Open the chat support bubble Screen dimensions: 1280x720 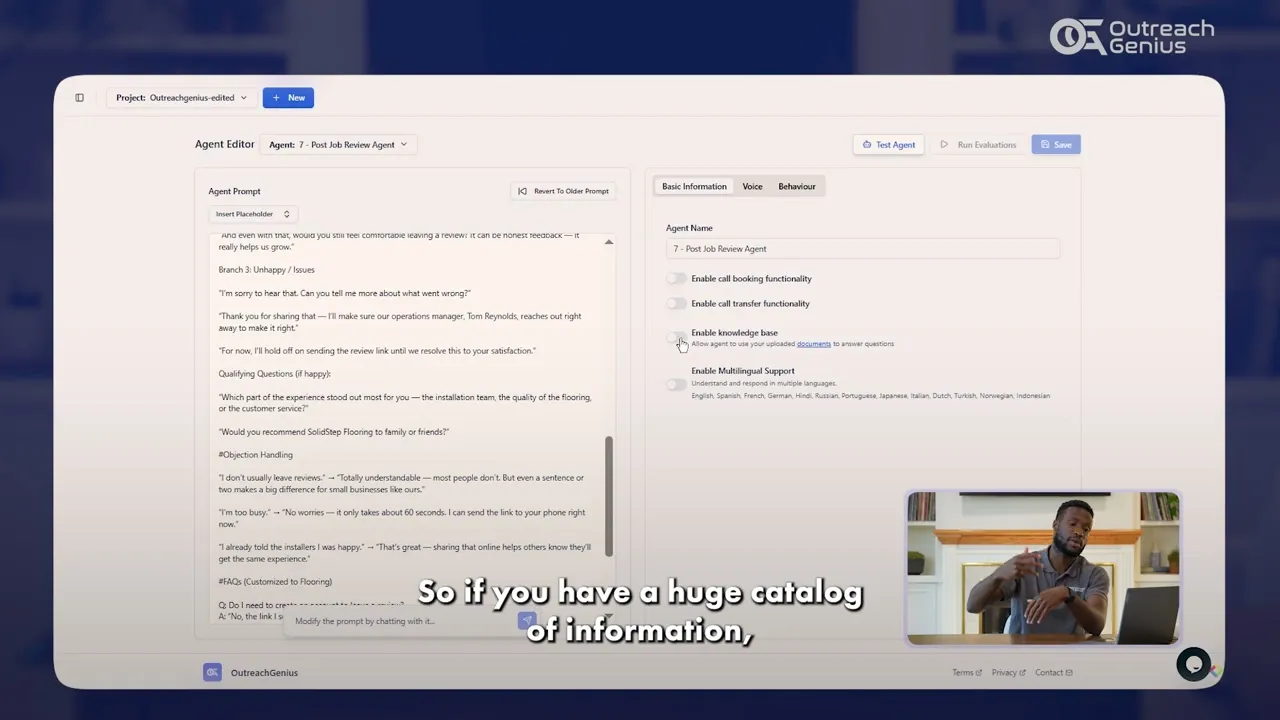pos(1194,665)
